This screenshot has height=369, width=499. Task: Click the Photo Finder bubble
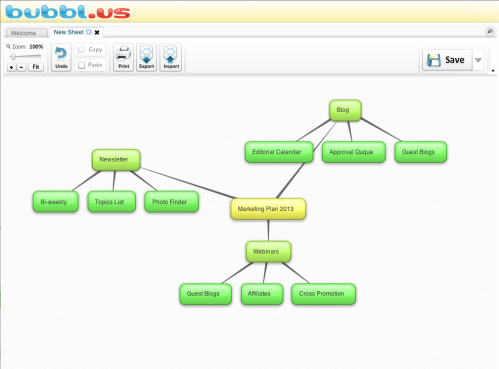172,202
